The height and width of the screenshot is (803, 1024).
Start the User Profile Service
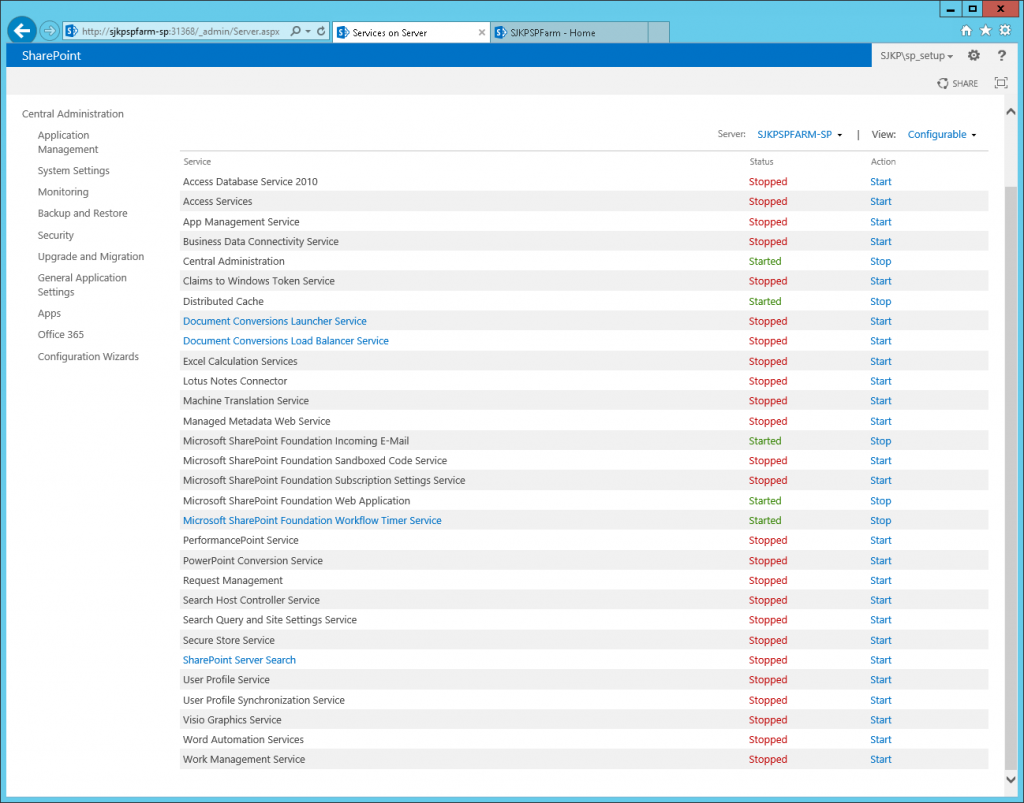click(880, 680)
